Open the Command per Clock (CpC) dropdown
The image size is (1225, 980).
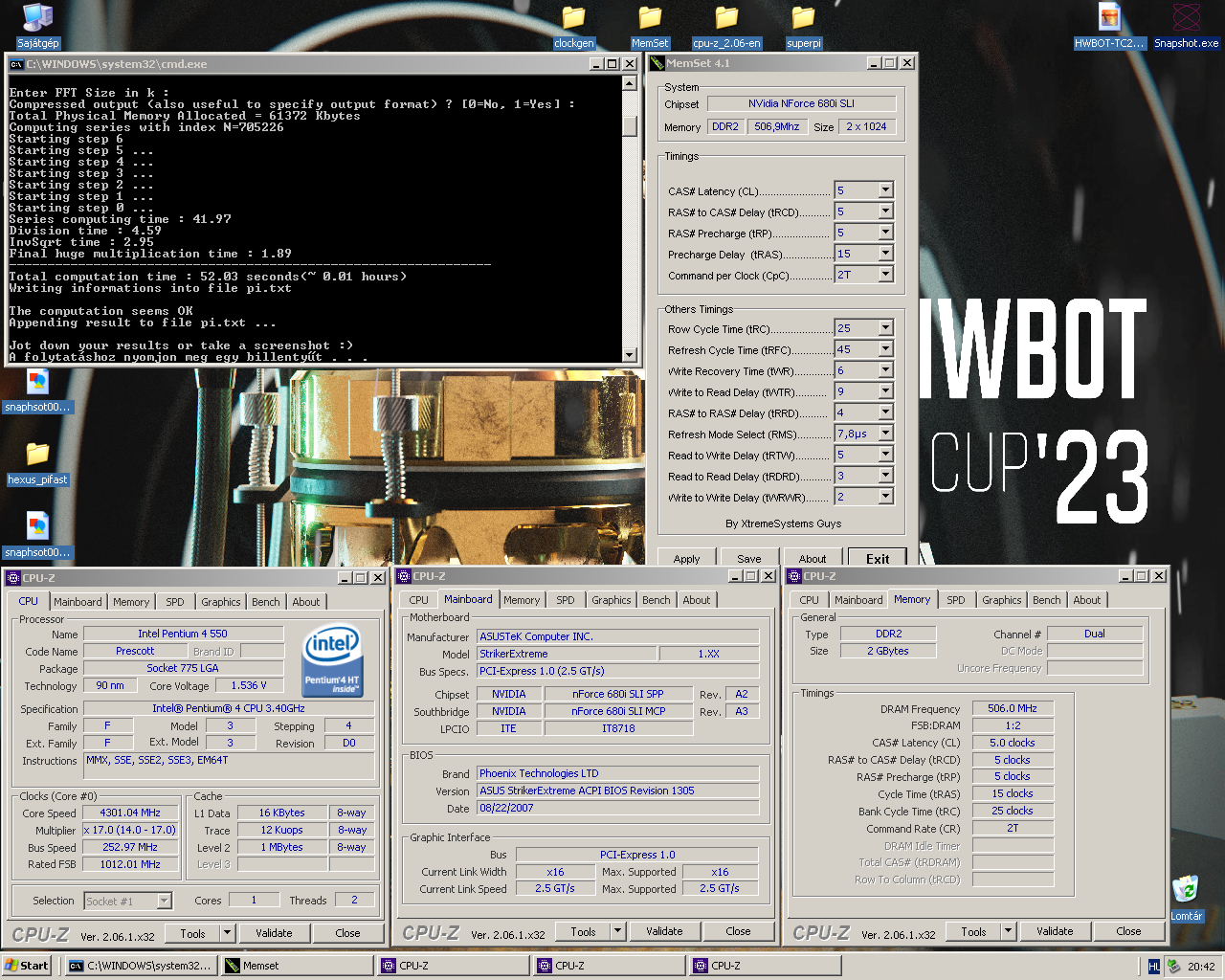tap(885, 275)
